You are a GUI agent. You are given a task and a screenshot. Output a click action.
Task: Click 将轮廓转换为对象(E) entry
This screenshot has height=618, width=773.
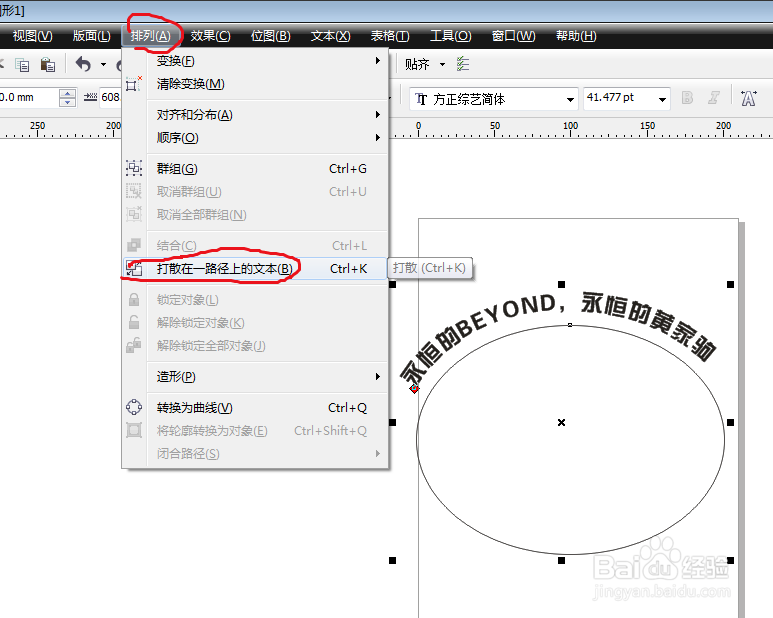pos(255,431)
